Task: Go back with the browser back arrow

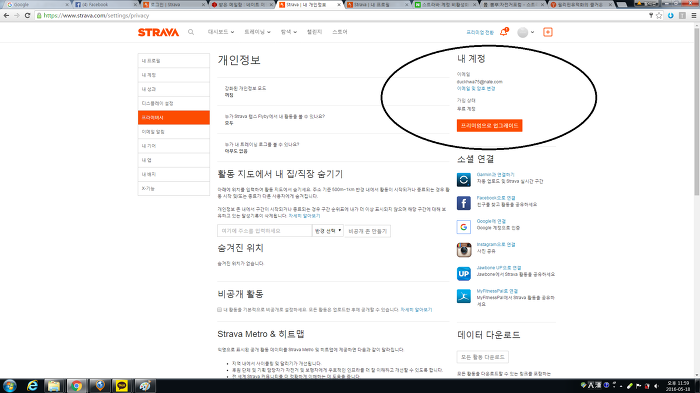Action: coord(6,15)
